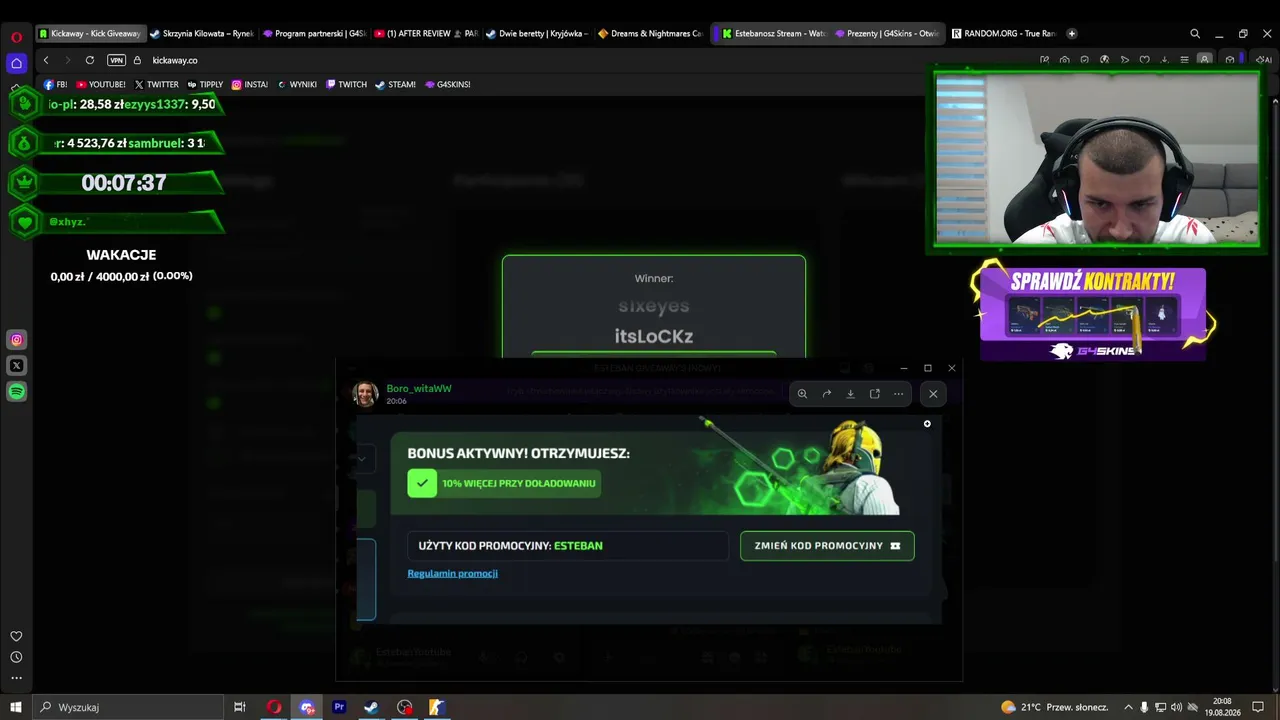Search open tabs with magnifier icon

(1195, 33)
